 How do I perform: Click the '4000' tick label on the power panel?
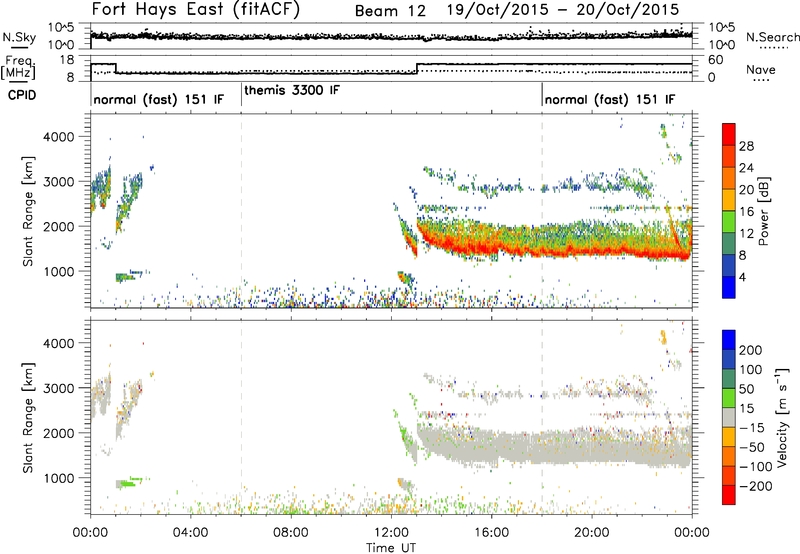coord(58,137)
